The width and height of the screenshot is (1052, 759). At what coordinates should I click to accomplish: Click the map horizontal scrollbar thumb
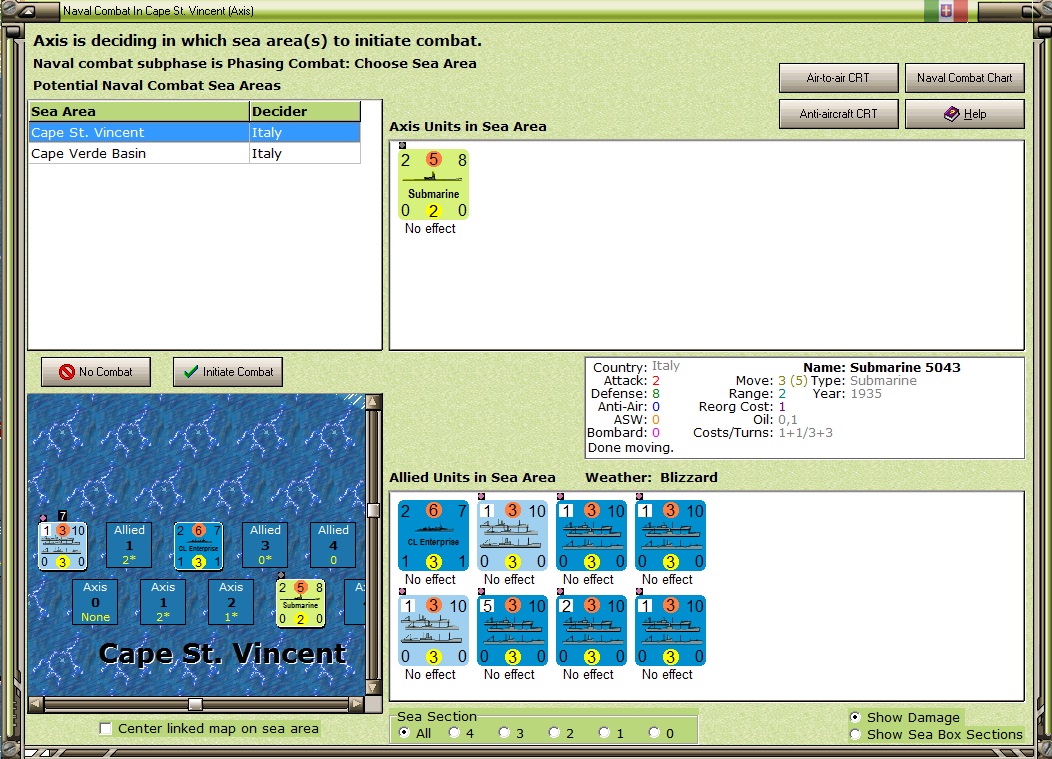click(x=195, y=704)
